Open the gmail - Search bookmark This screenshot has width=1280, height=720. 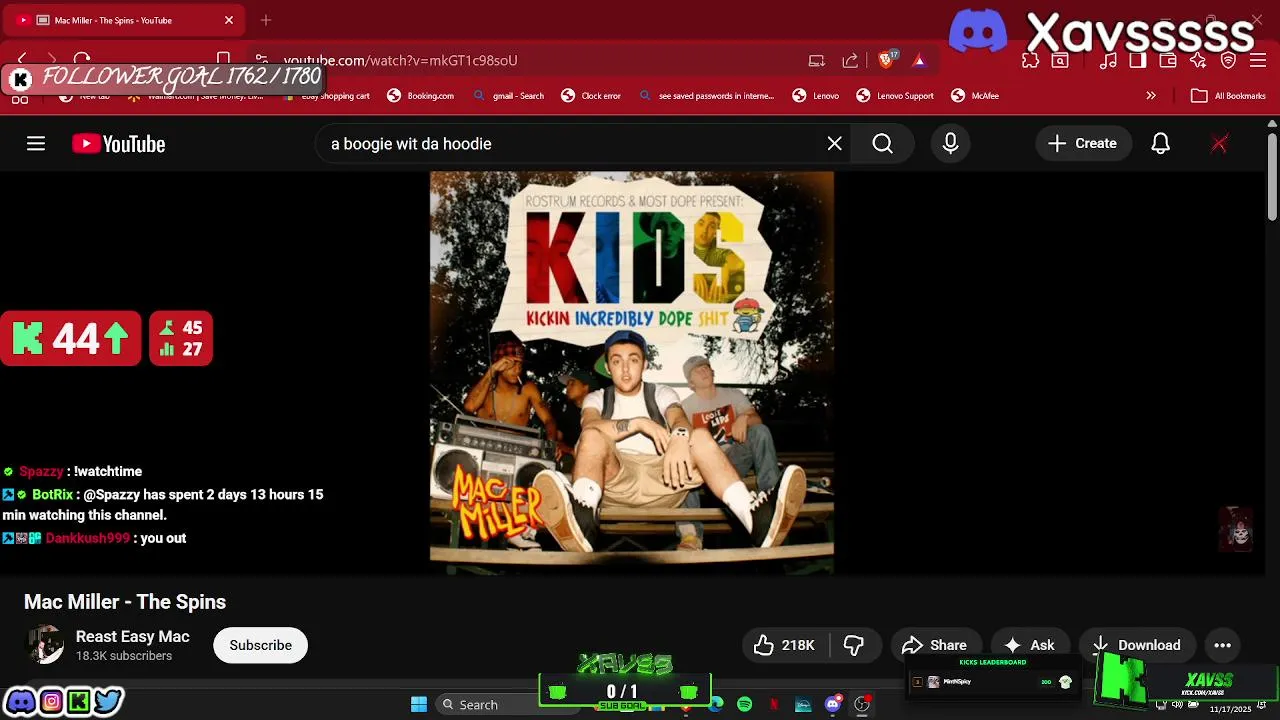[508, 96]
